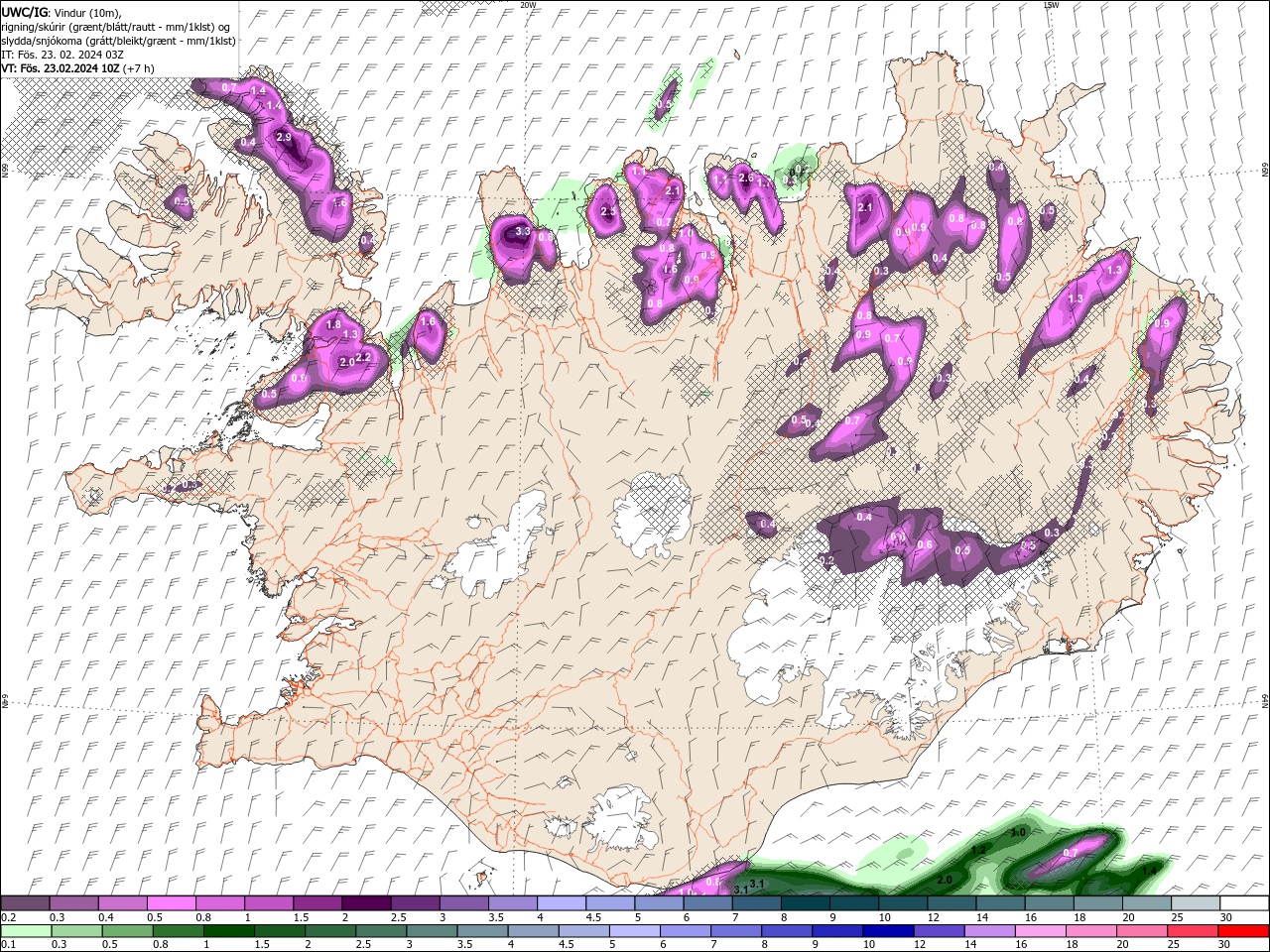Click the bold UWC/IG title text
Screen dimensions: 1270x952
tap(23, 12)
